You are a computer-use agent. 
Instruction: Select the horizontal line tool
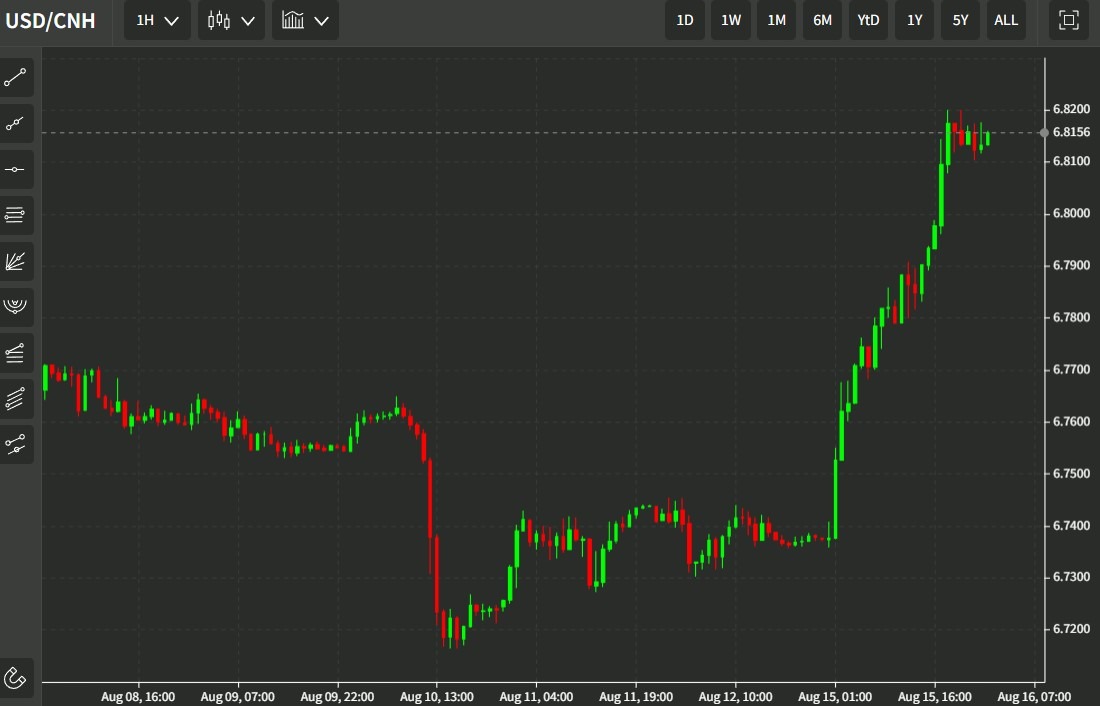(15, 169)
